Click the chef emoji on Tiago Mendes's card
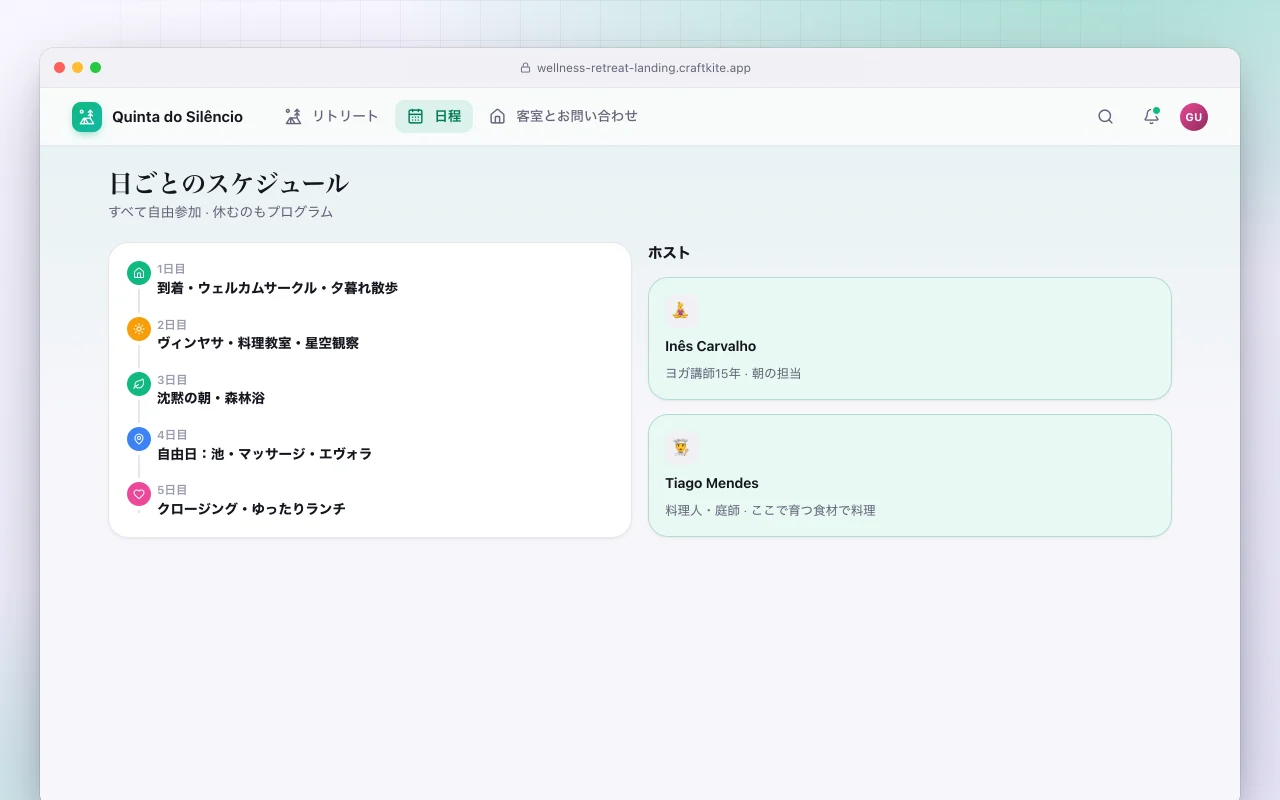The width and height of the screenshot is (1280, 800). (681, 447)
